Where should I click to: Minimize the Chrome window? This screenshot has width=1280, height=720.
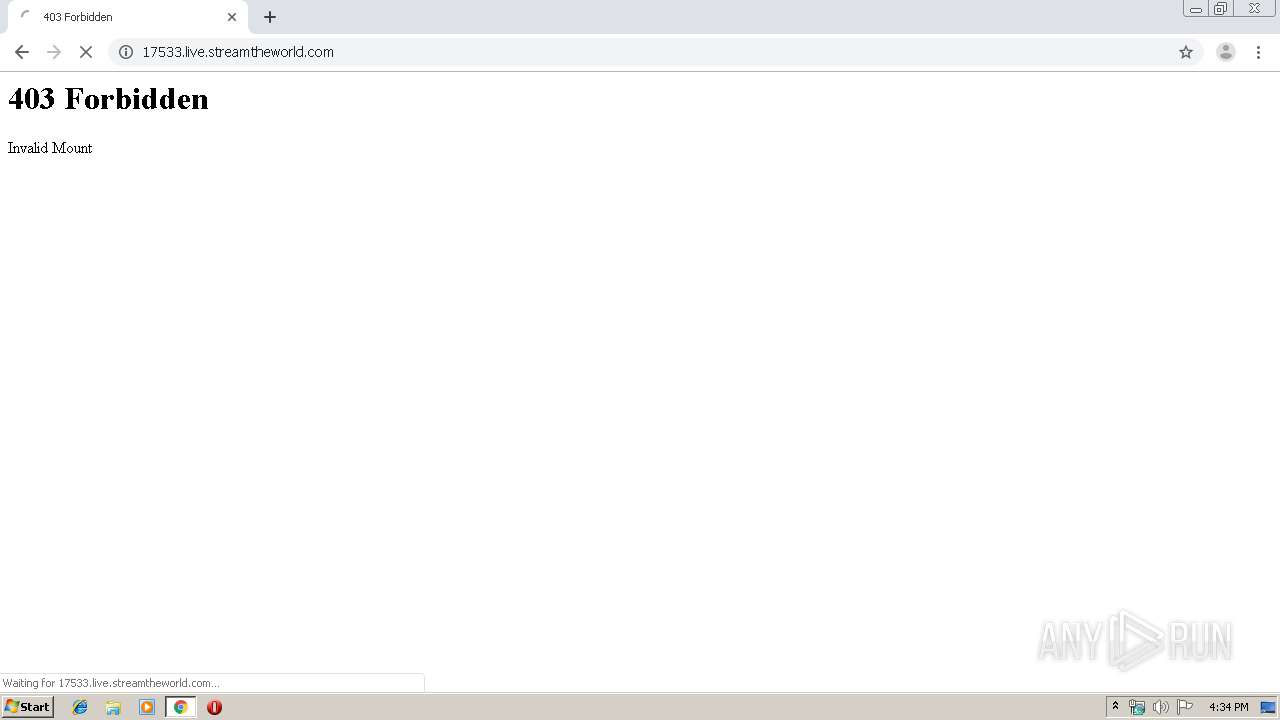click(1195, 9)
